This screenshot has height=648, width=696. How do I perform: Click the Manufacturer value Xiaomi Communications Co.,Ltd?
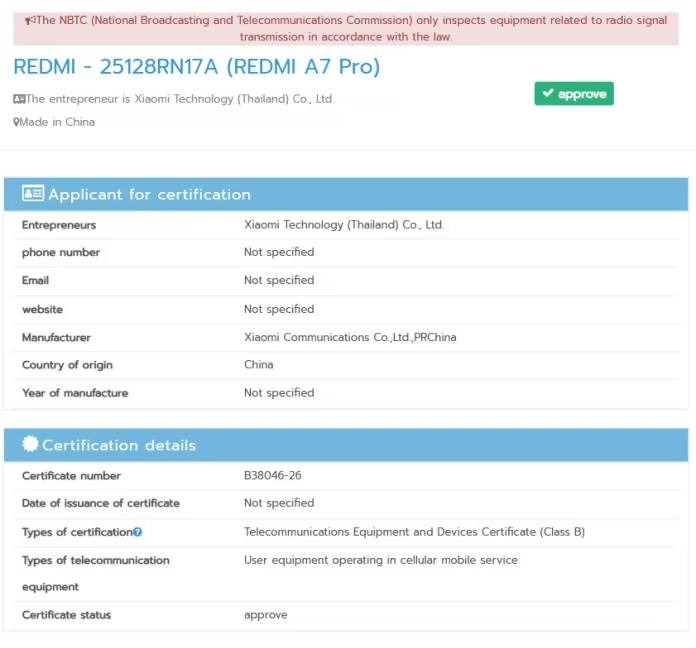click(350, 337)
